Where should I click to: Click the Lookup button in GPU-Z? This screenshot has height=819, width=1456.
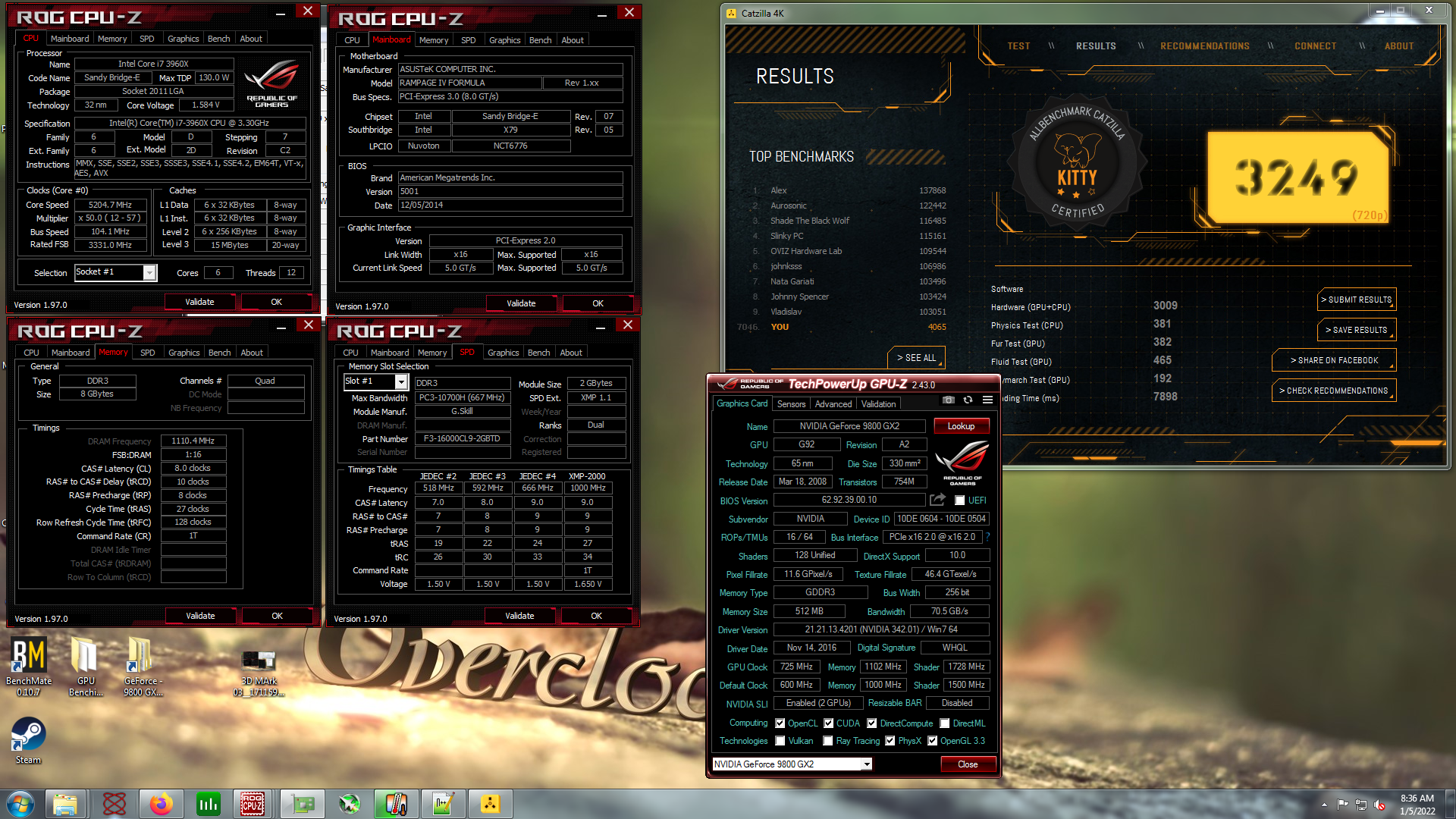click(x=961, y=426)
